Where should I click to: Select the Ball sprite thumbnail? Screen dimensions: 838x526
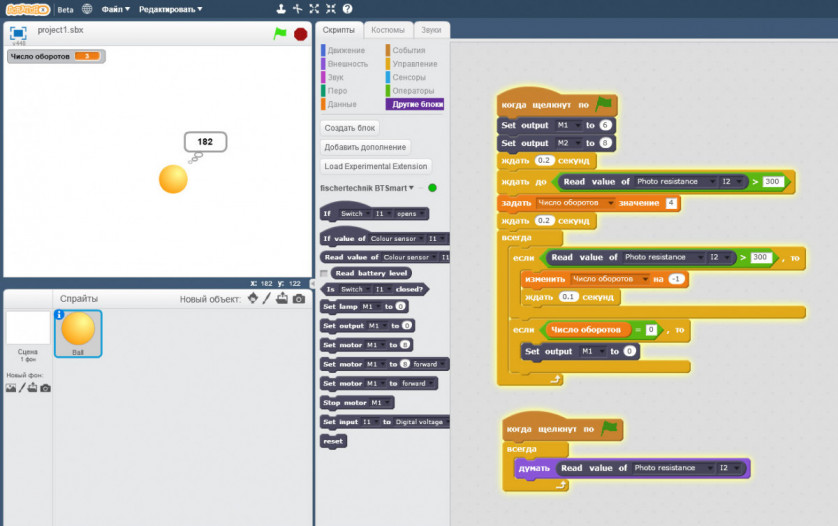(x=78, y=334)
